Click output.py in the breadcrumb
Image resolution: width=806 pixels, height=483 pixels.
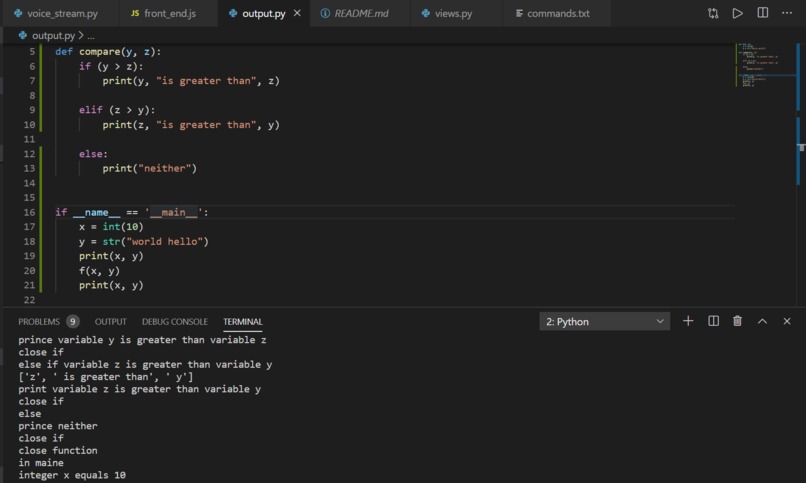tap(53, 35)
